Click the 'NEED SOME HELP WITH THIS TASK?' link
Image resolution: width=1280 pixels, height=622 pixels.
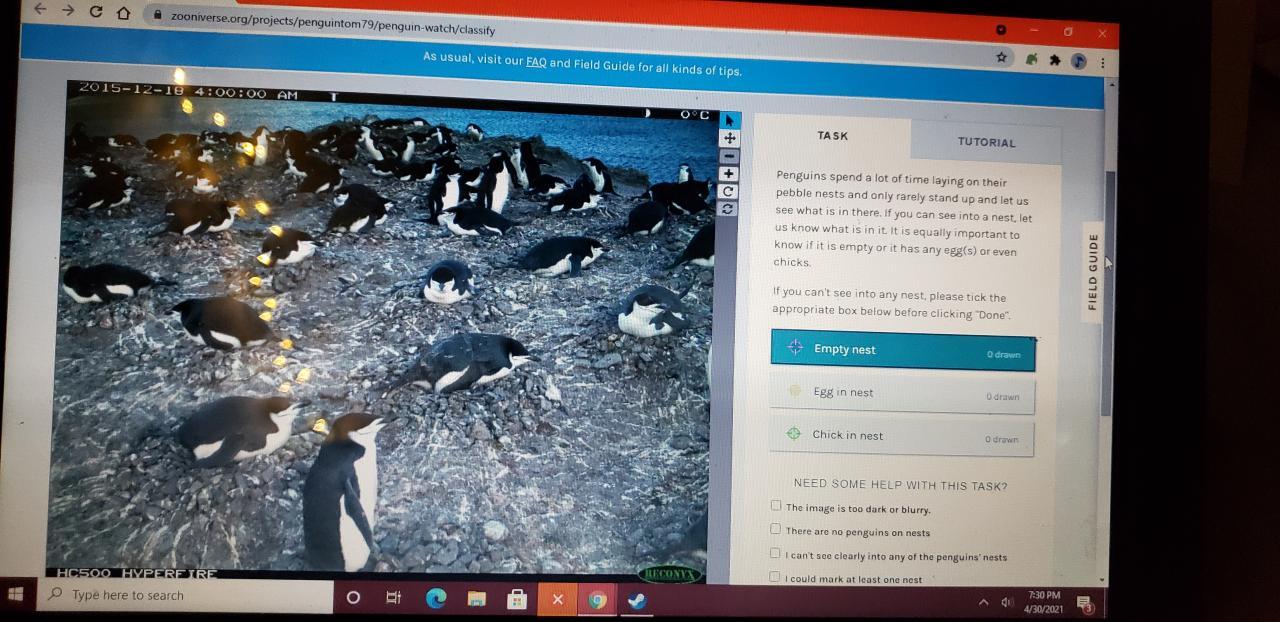pos(900,485)
